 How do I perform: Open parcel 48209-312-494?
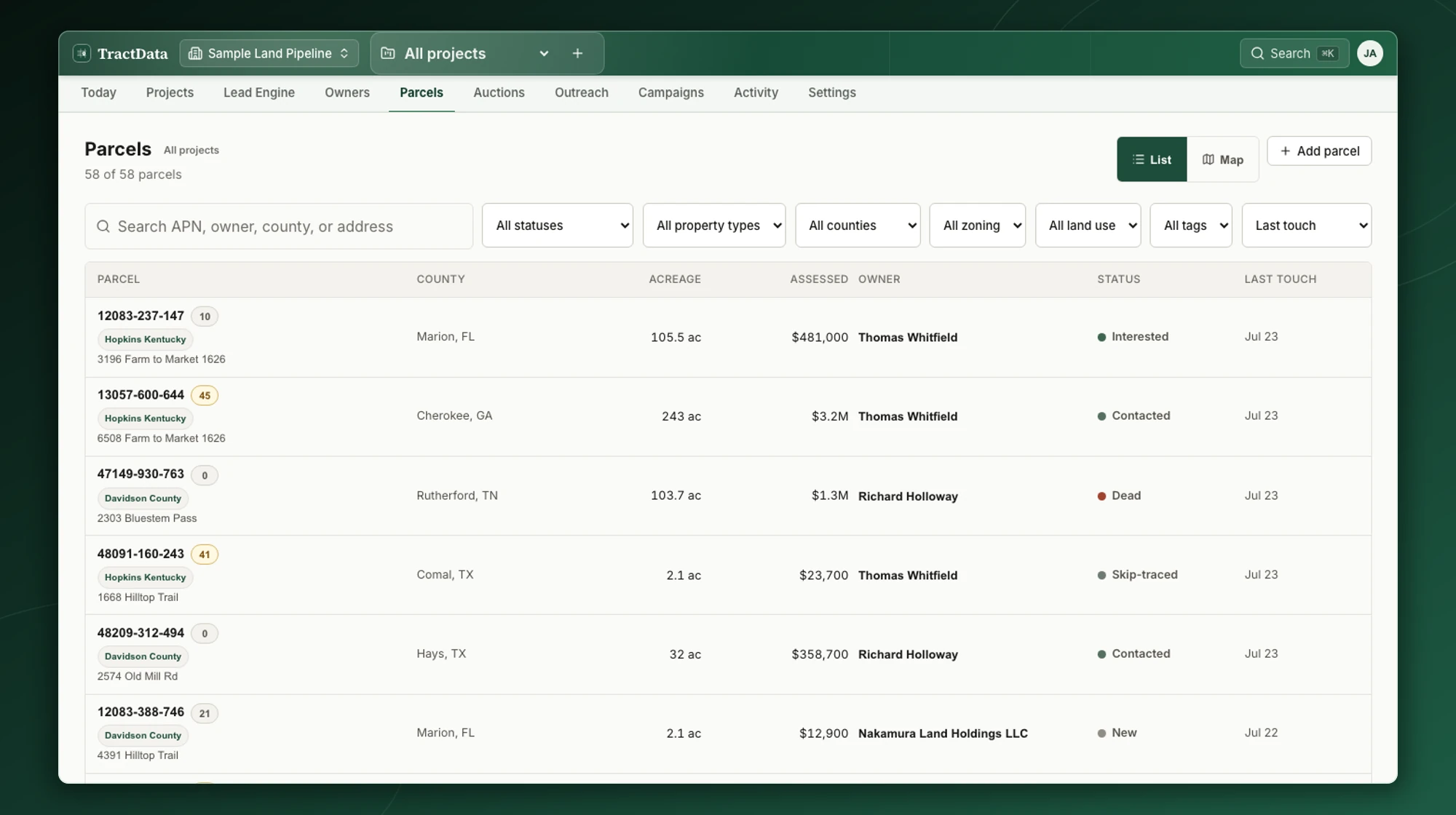[x=141, y=633]
